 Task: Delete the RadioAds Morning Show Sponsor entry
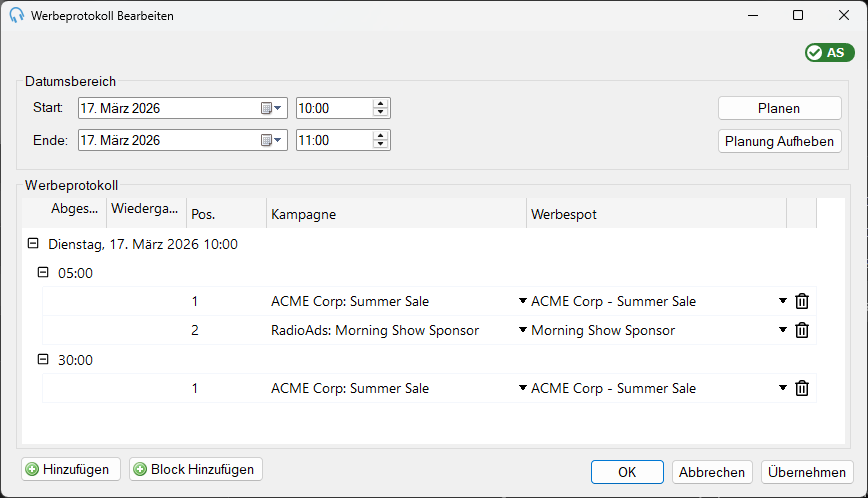point(802,330)
